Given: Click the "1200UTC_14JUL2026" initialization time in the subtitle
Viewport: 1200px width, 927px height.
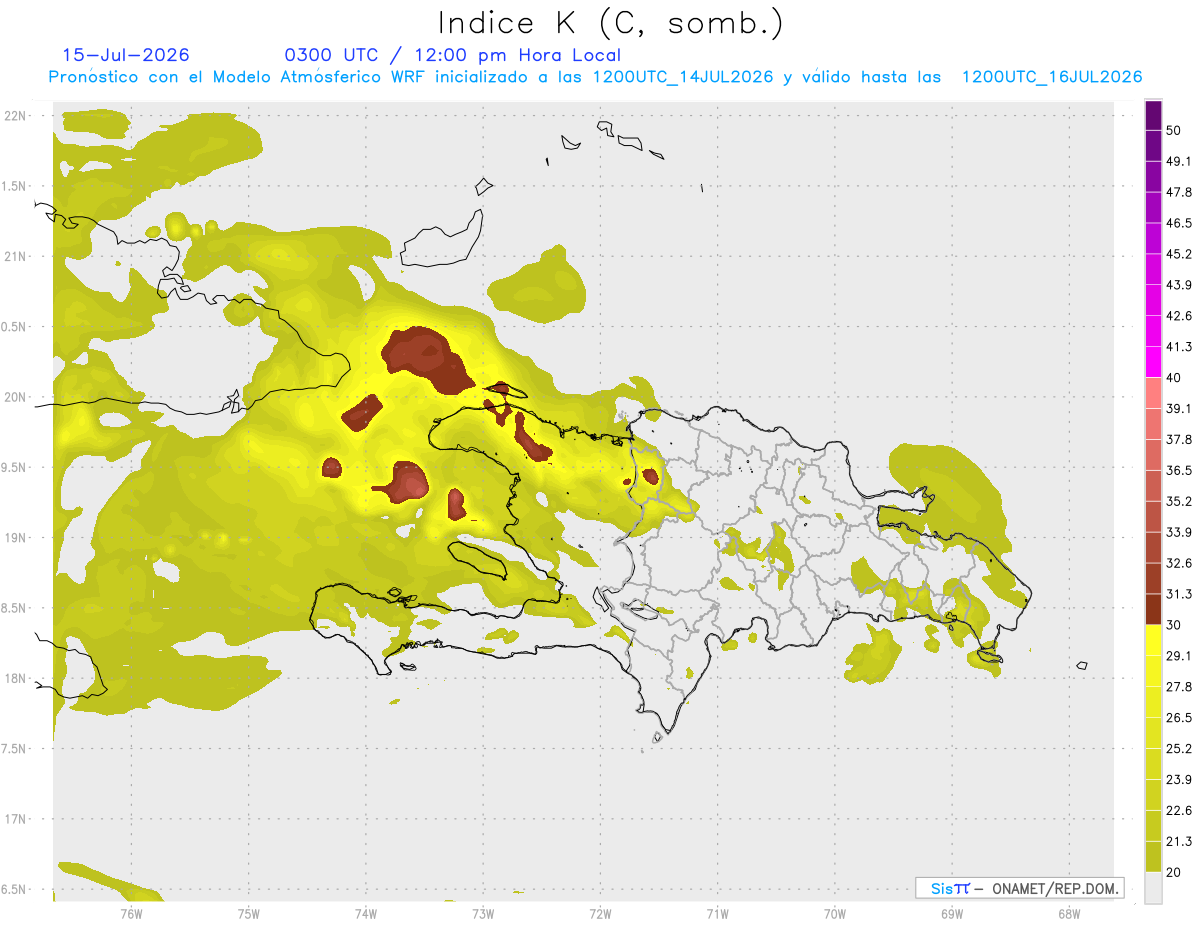Looking at the screenshot, I should click(x=683, y=77).
